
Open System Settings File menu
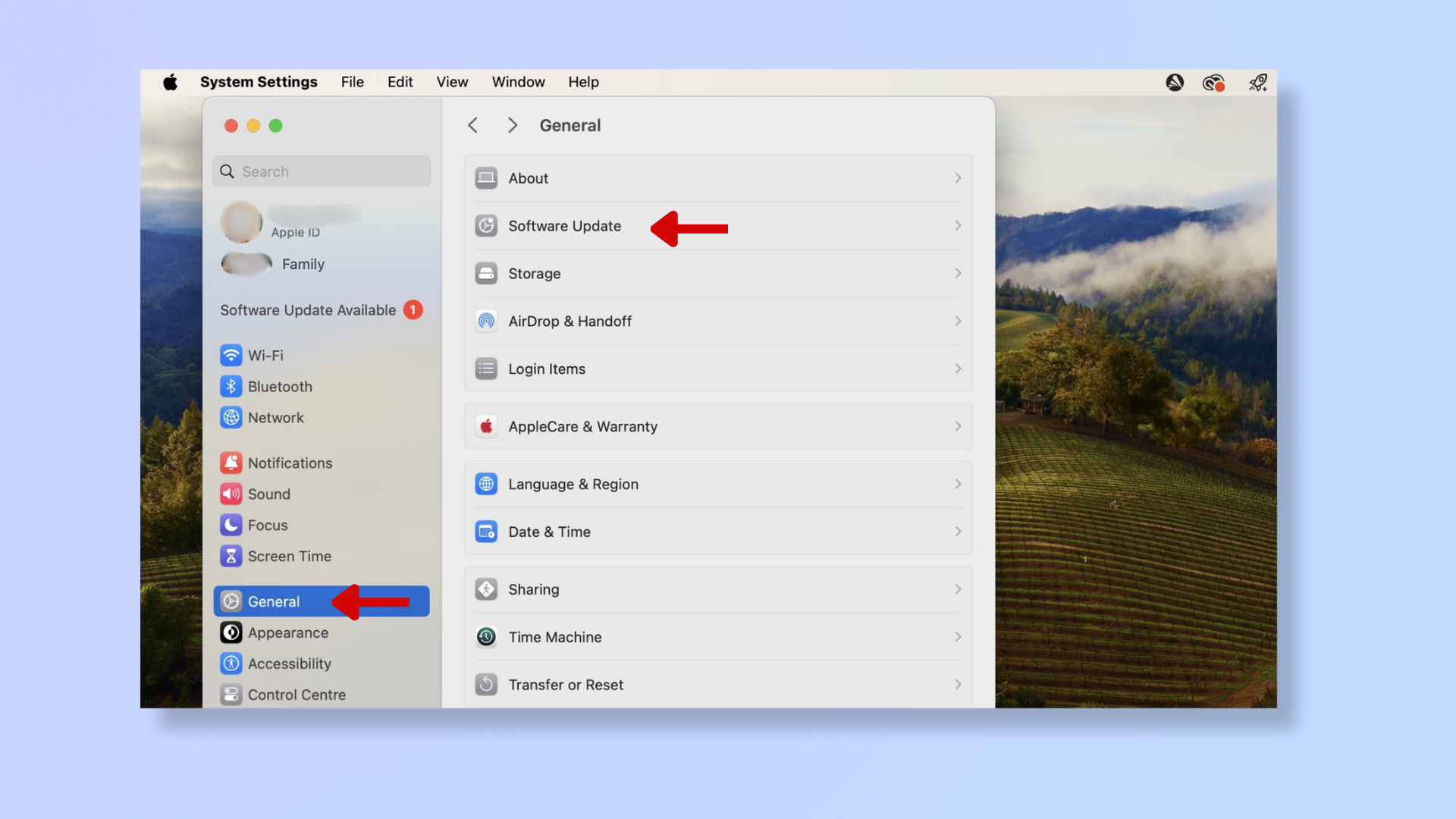[351, 81]
